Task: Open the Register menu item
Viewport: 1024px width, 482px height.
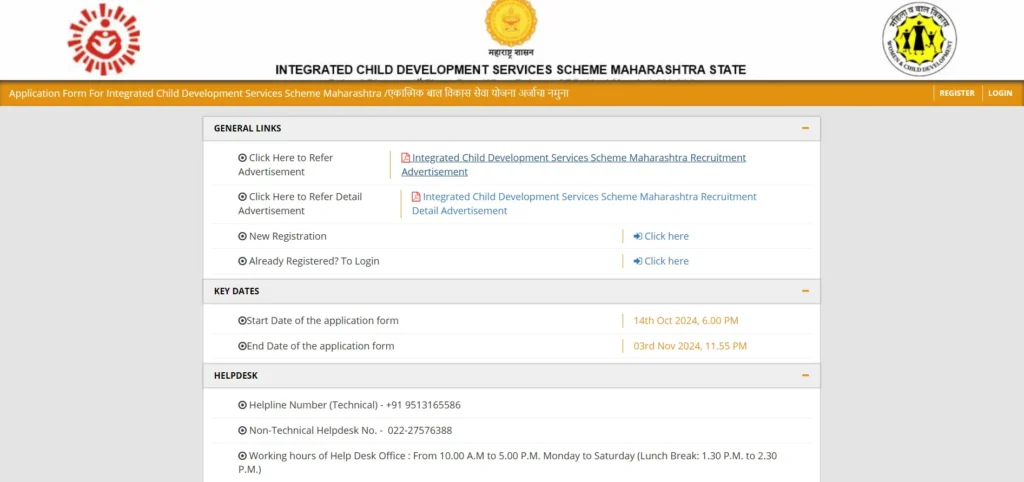Action: click(956, 93)
